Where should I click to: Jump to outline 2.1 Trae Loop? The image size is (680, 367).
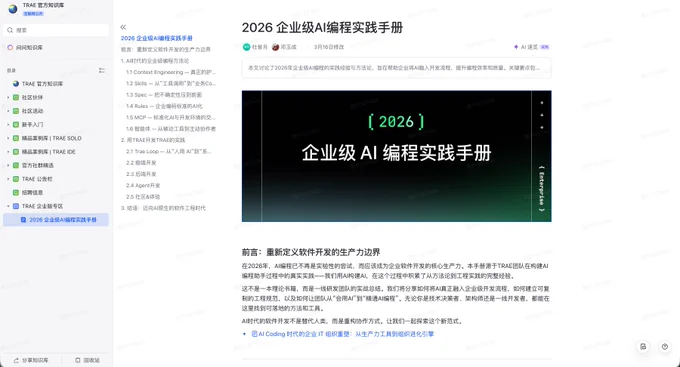pos(169,151)
